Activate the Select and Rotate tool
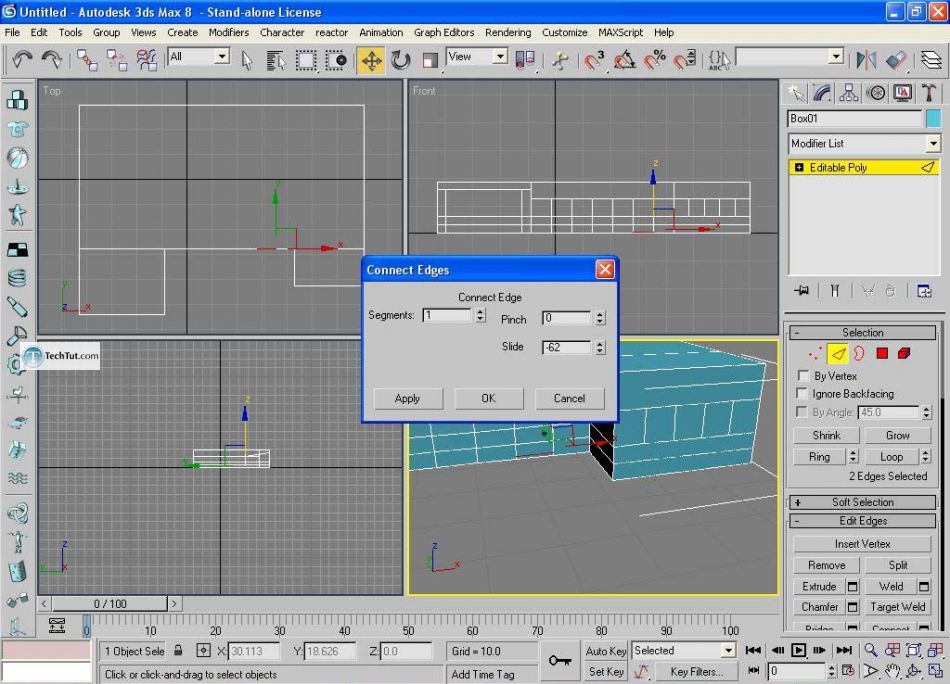The image size is (950, 684). point(400,60)
